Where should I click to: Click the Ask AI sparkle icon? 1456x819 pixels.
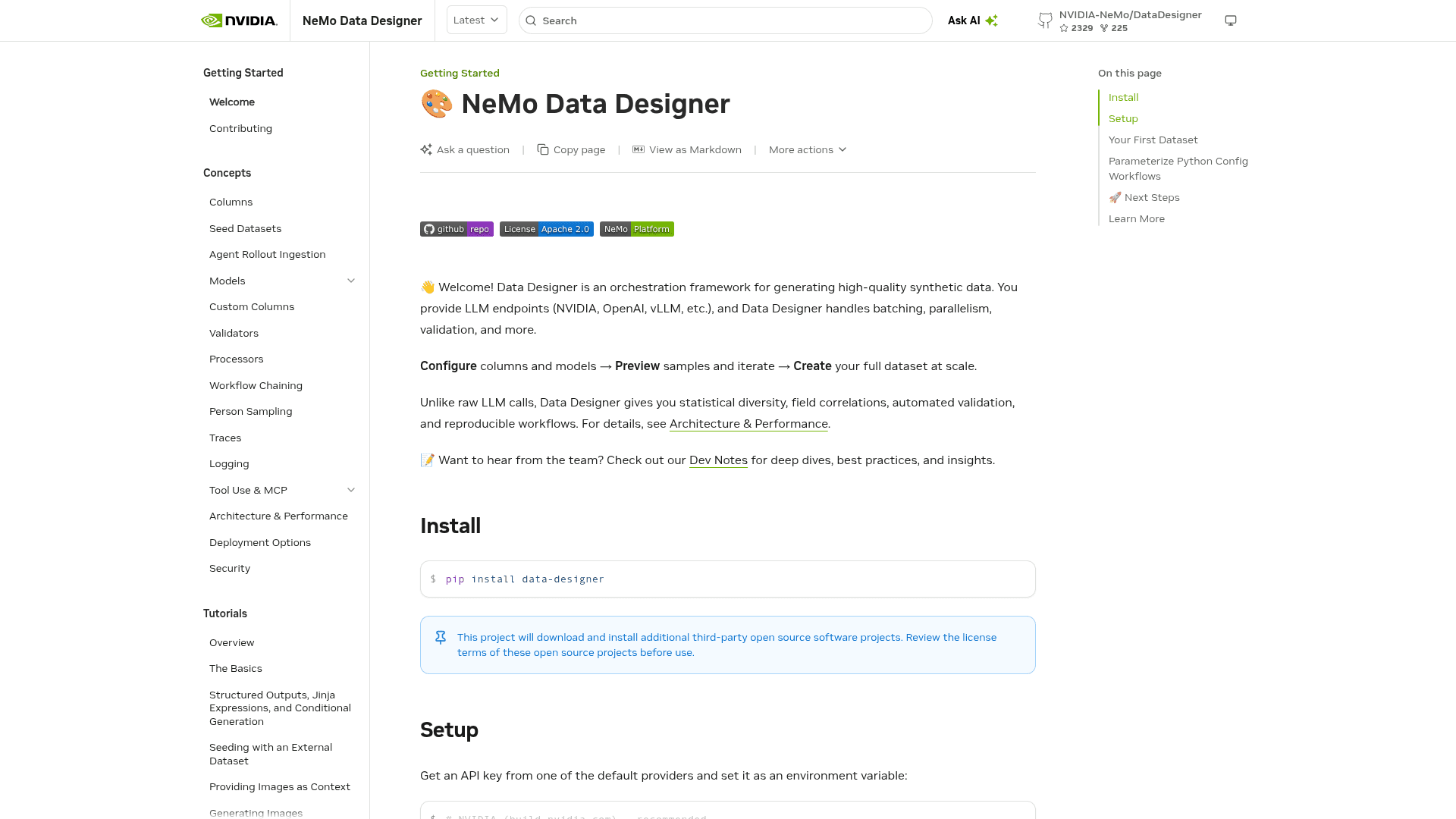click(x=991, y=20)
